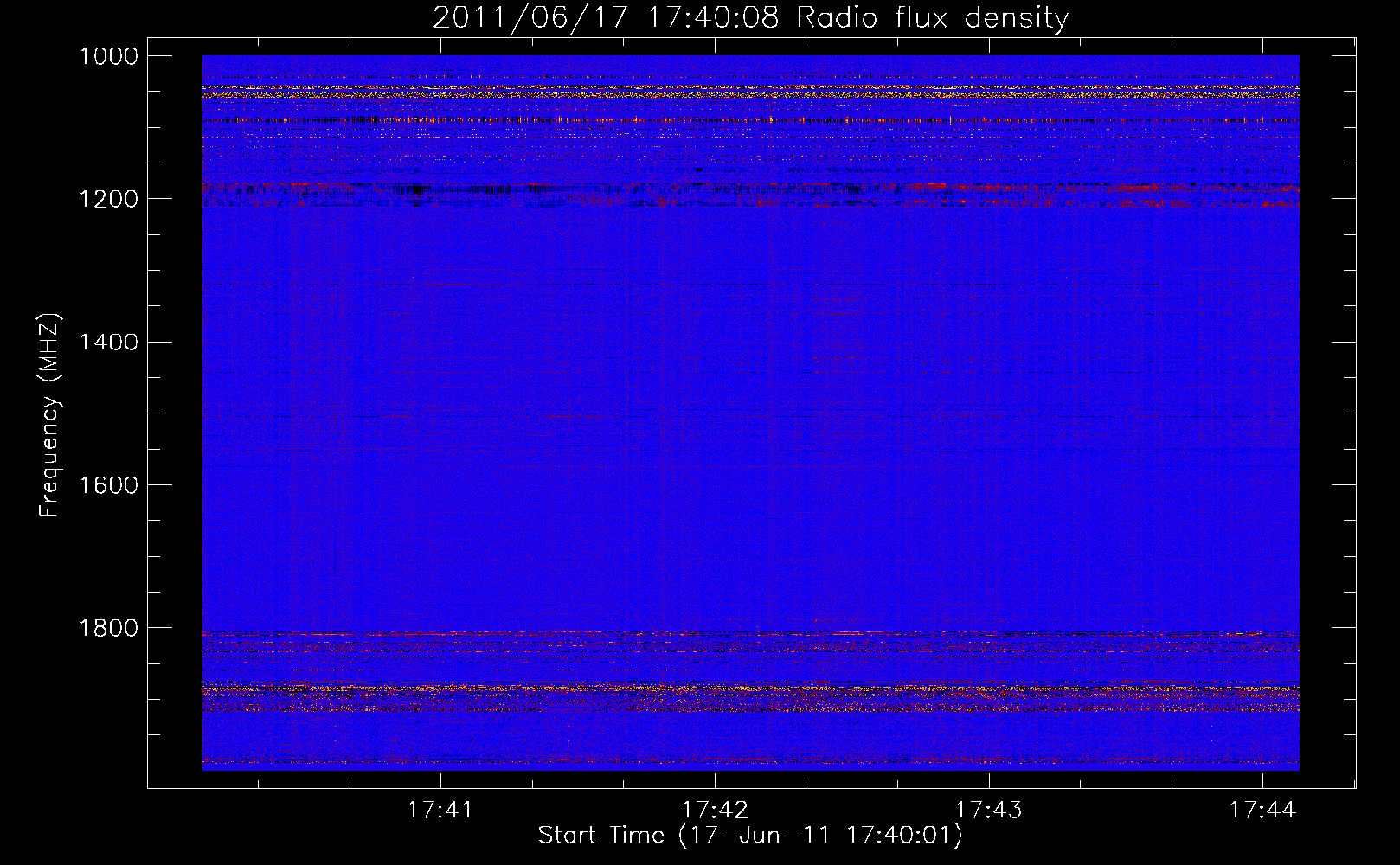Viewport: 1400px width, 865px height.
Task: Click the '17:43' time axis label
Action: (988, 810)
